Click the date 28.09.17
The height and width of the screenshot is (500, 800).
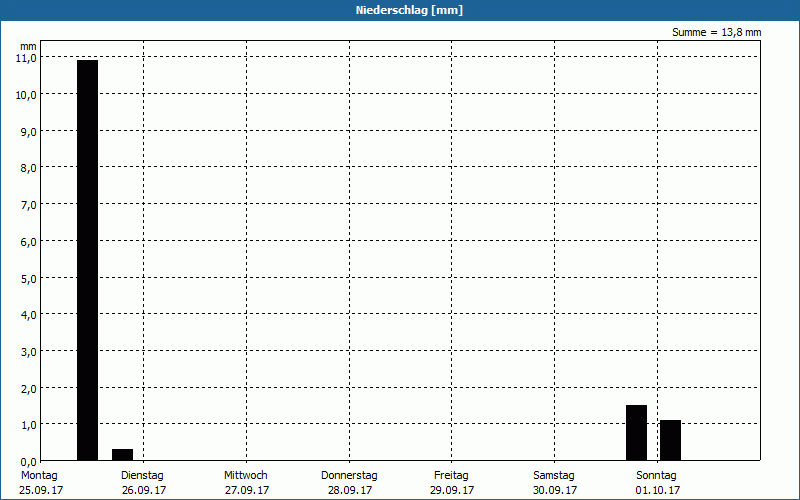[350, 490]
